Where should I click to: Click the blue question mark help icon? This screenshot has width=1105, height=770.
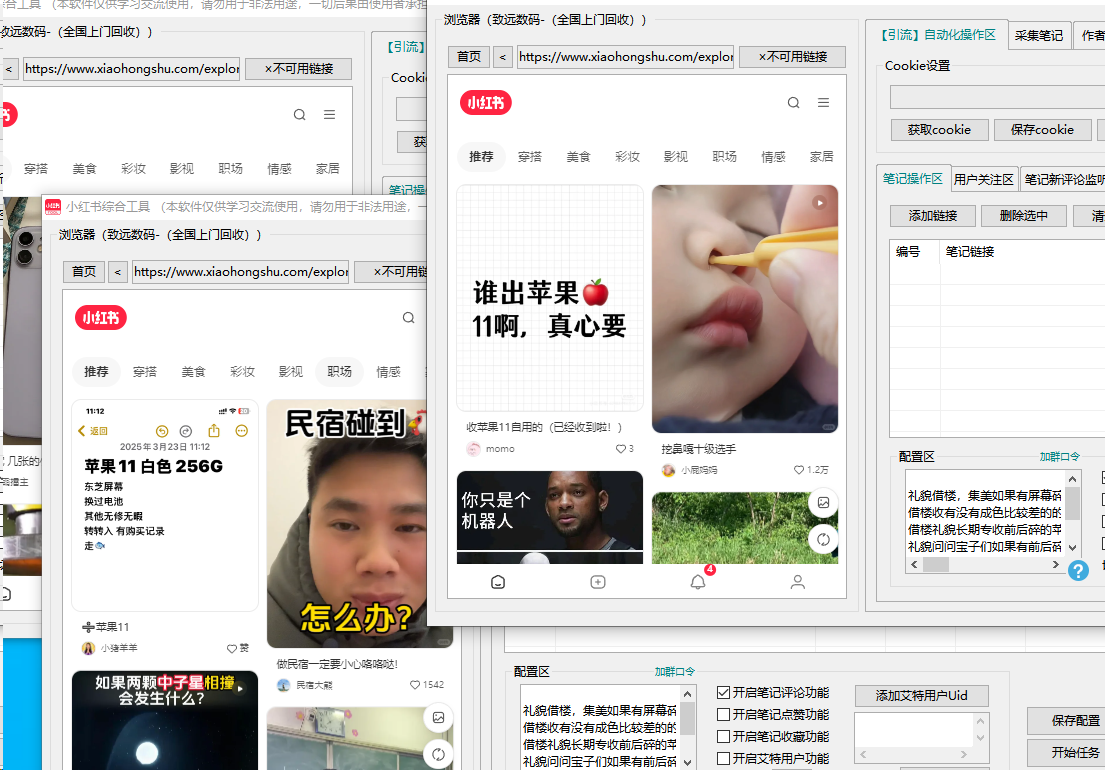click(1078, 570)
